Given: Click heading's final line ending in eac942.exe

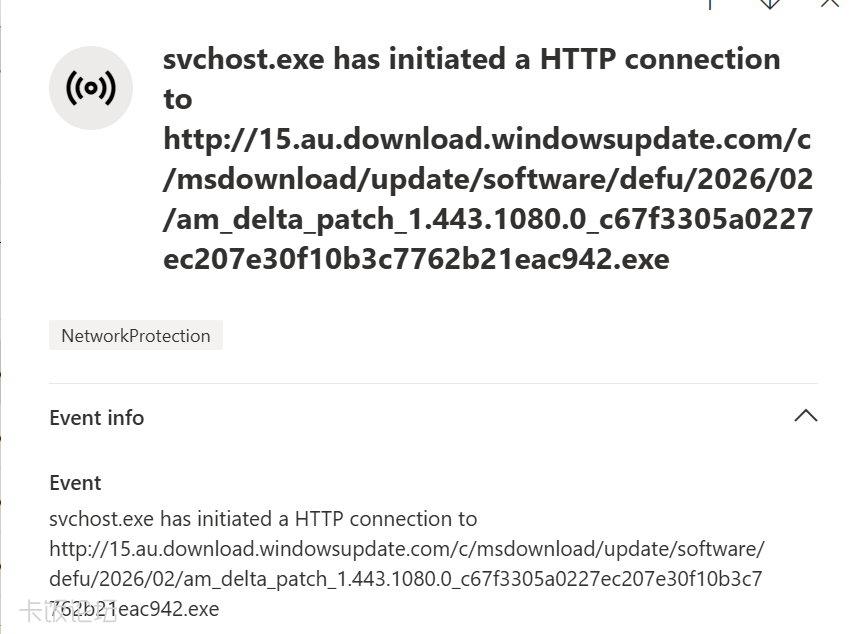Looking at the screenshot, I should click(x=416, y=259).
